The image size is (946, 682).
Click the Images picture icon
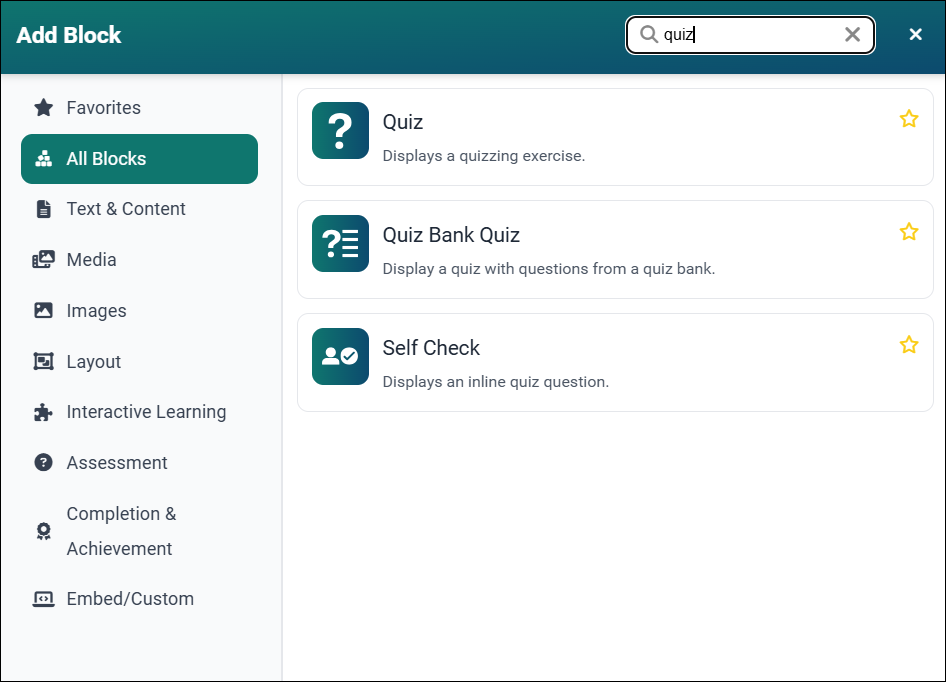pyautogui.click(x=43, y=310)
